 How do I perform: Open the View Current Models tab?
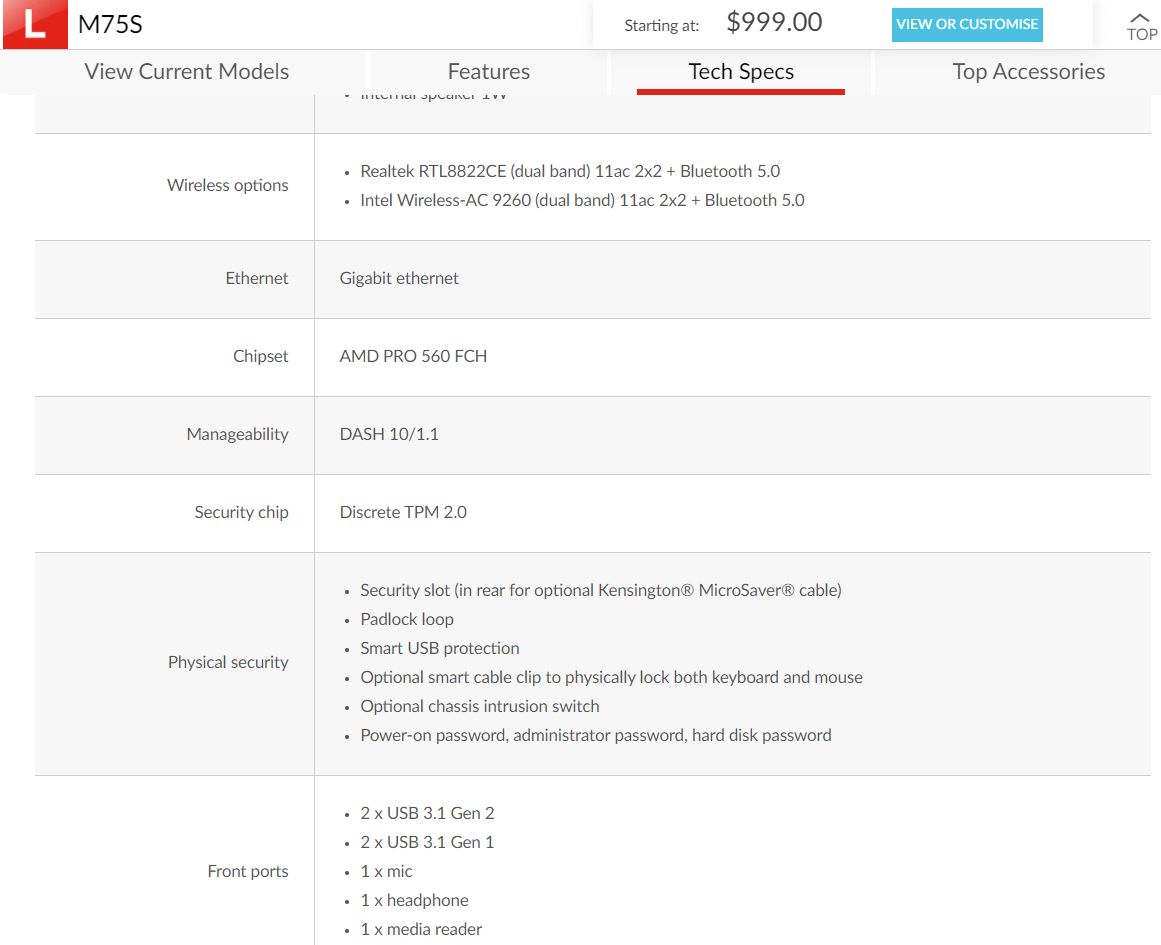187,72
